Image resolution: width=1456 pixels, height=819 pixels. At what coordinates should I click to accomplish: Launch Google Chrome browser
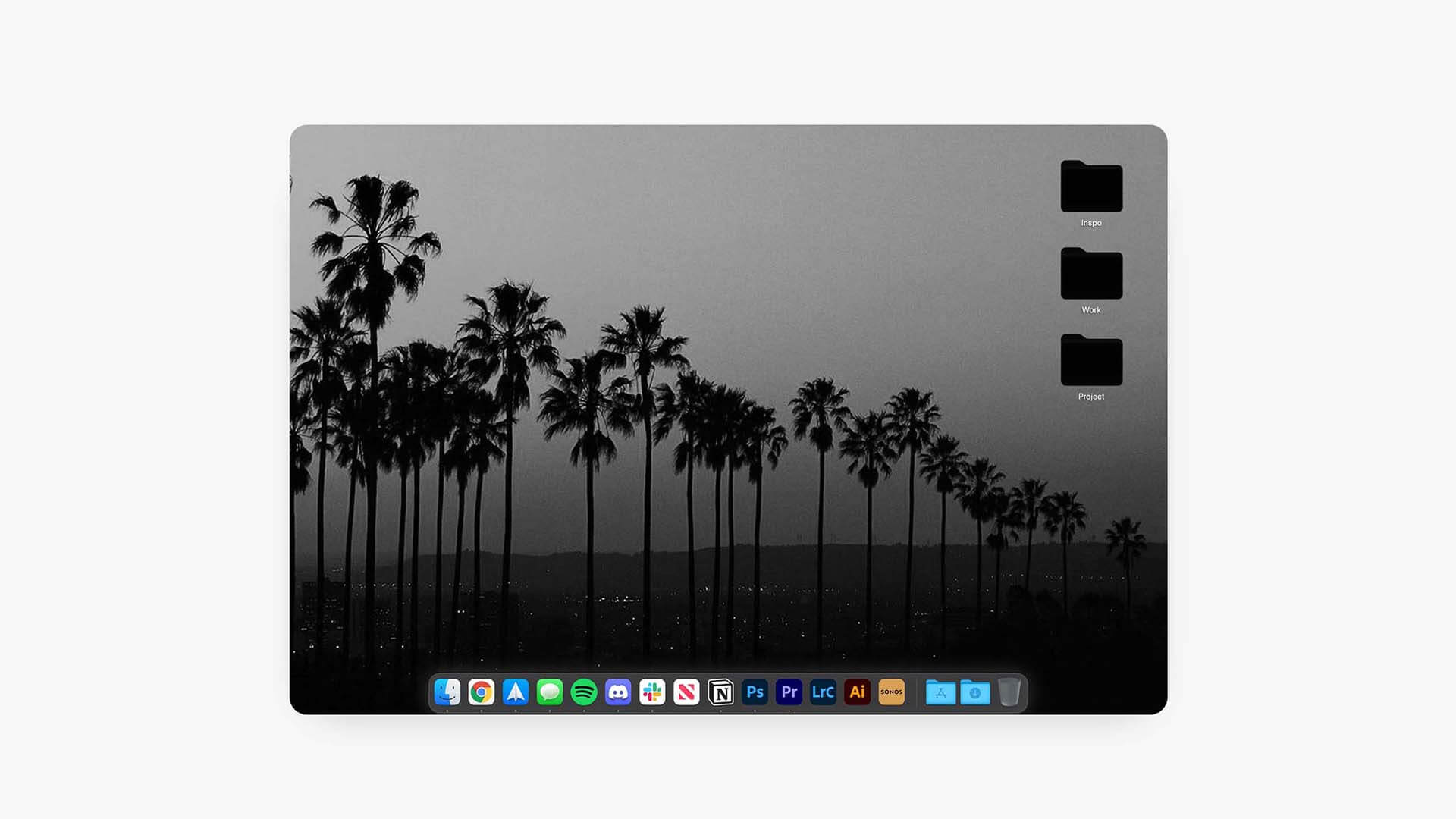pos(481,691)
